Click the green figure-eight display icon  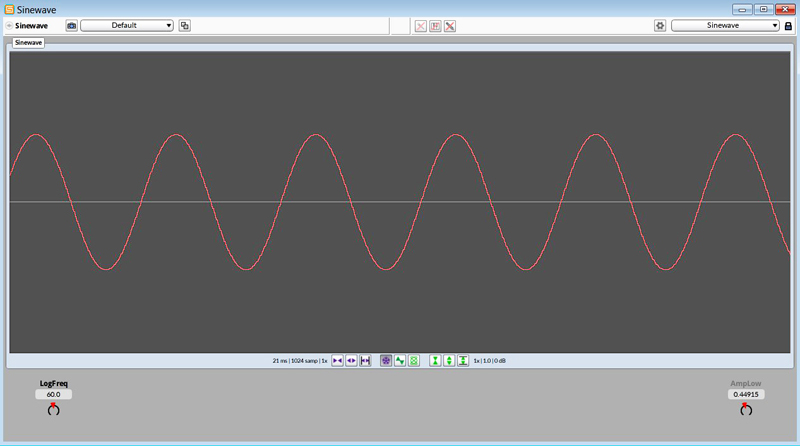coord(414,361)
